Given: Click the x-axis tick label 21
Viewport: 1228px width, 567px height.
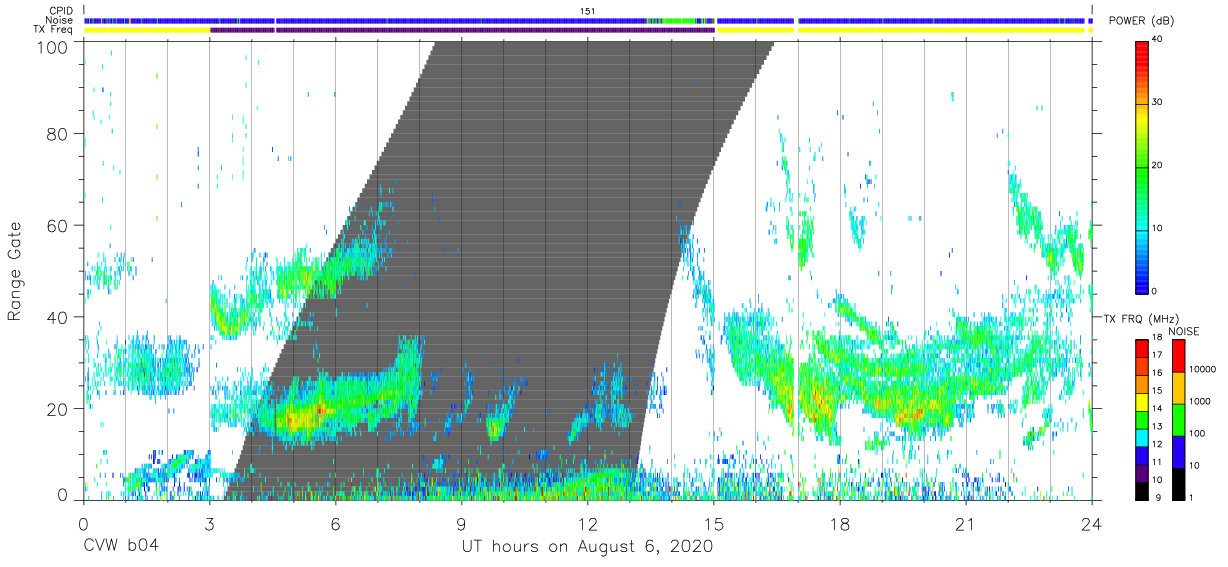Looking at the screenshot, I should 965,524.
